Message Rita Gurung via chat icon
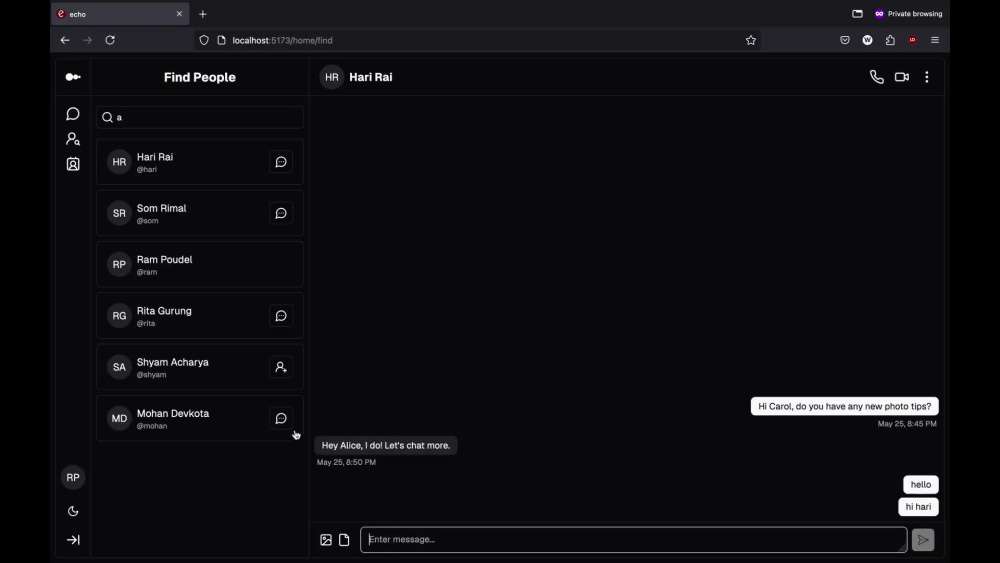 [x=281, y=316]
